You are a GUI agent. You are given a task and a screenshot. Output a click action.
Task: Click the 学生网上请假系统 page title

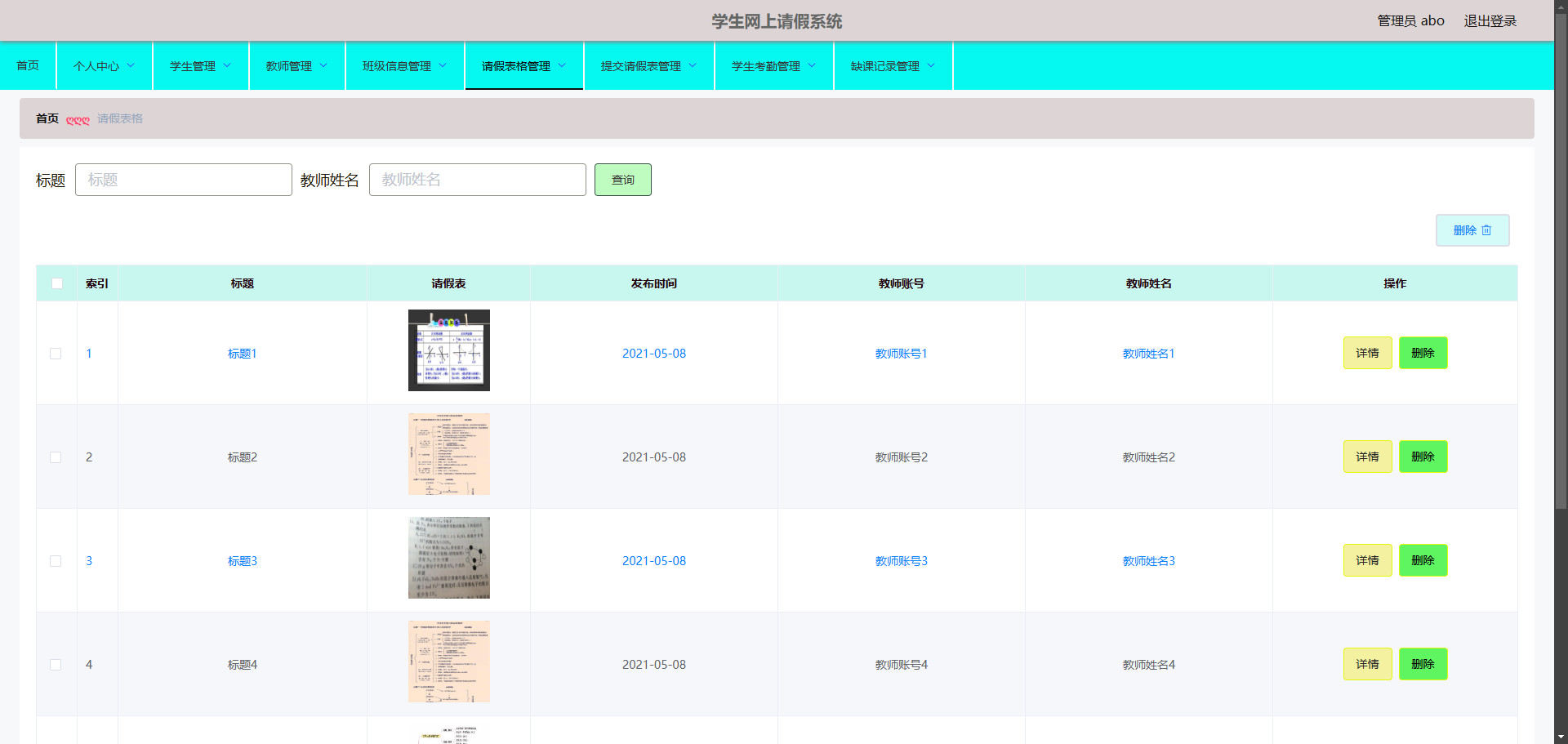(777, 21)
